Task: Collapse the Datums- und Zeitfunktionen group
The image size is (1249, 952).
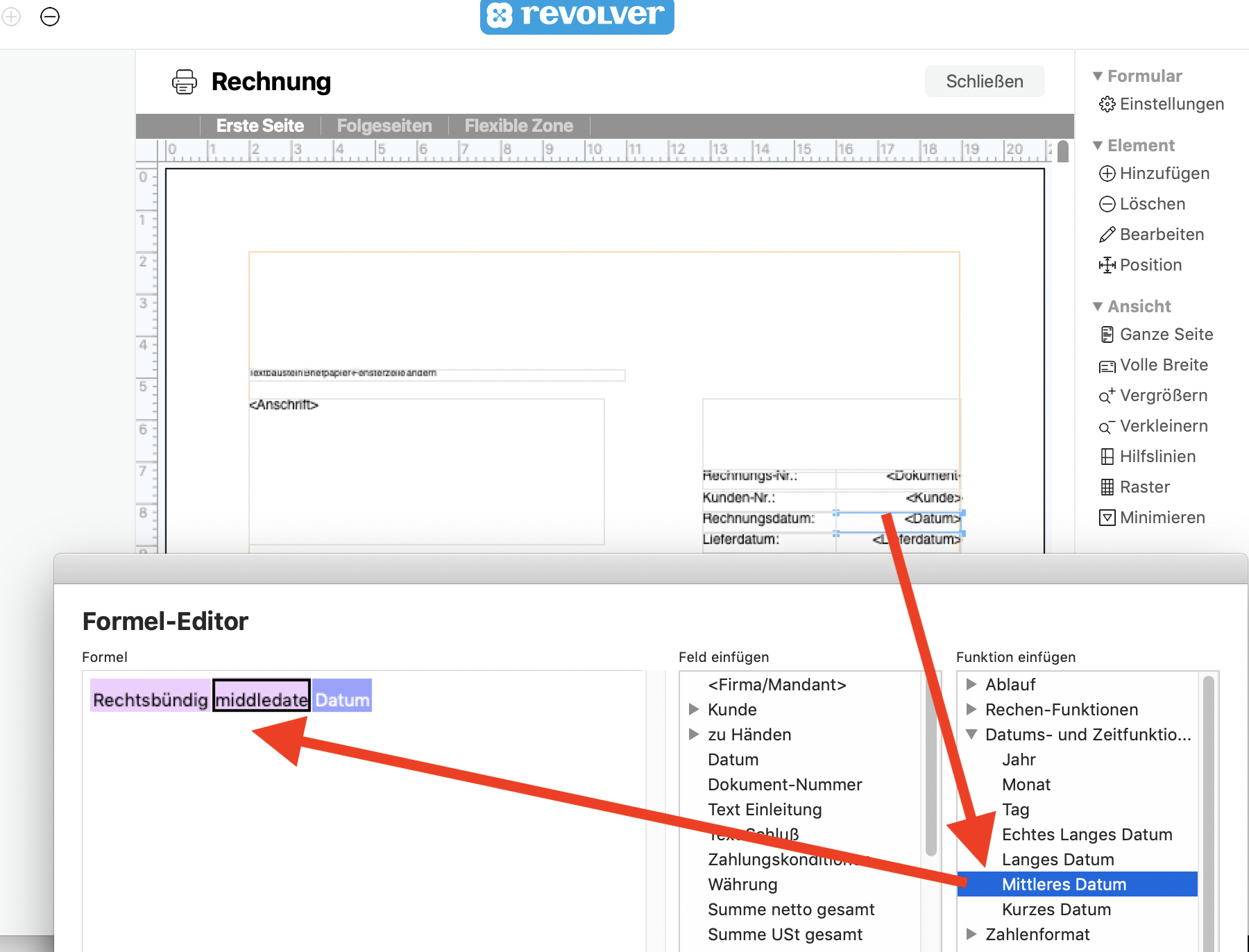Action: click(971, 734)
